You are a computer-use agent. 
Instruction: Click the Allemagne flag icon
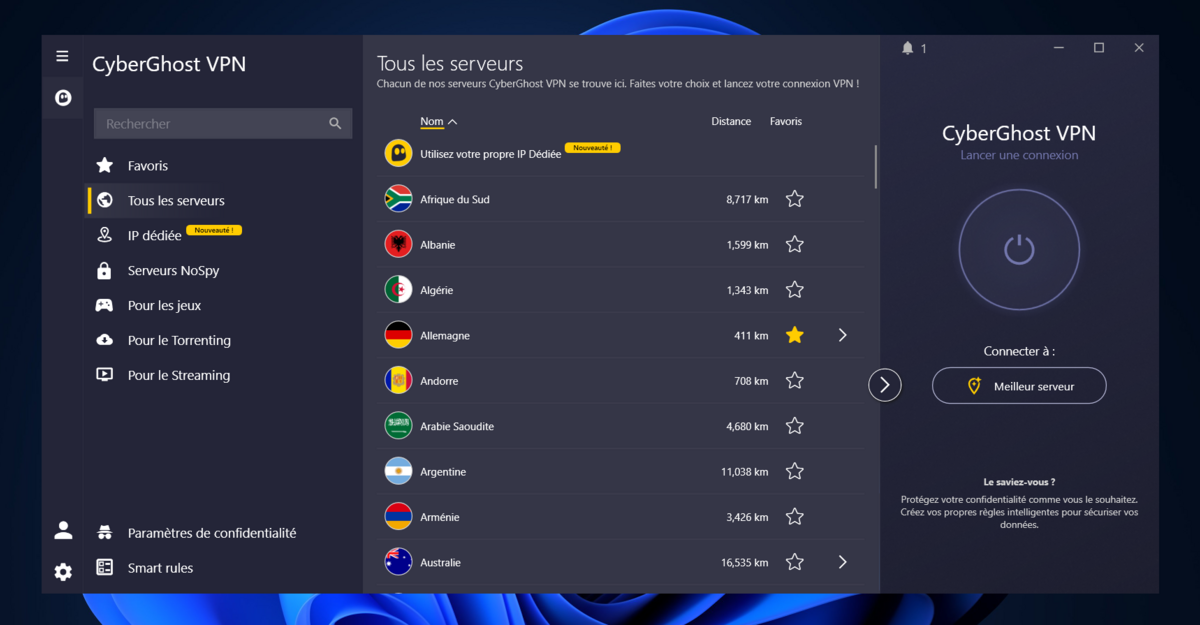(x=398, y=335)
